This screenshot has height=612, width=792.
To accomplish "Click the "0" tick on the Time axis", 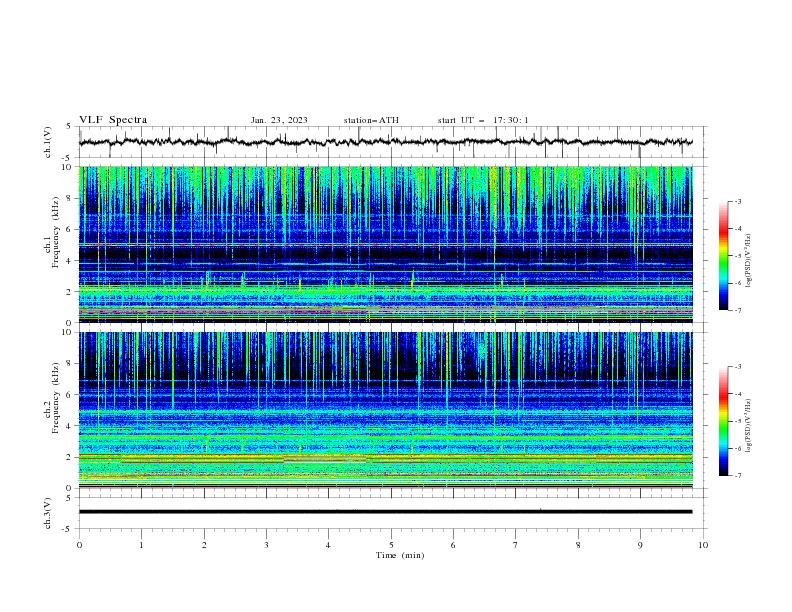I will (x=79, y=545).
